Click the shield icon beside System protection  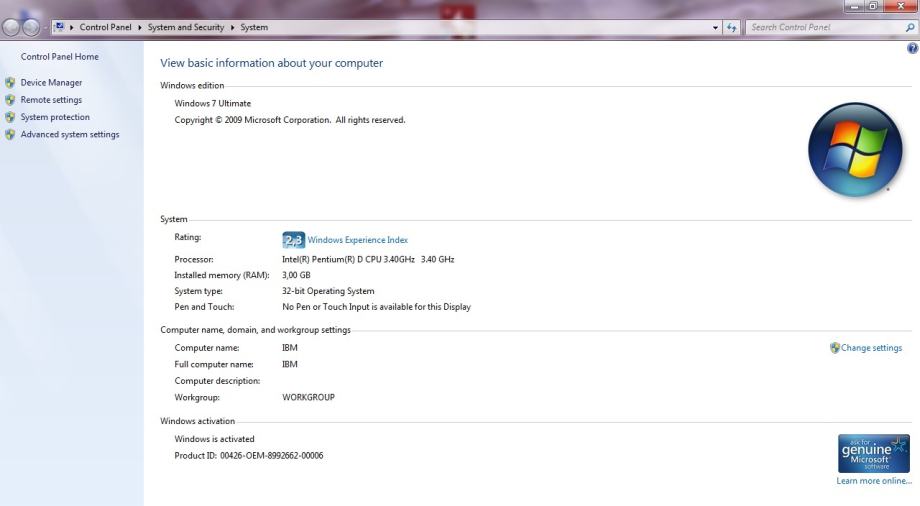coord(10,117)
